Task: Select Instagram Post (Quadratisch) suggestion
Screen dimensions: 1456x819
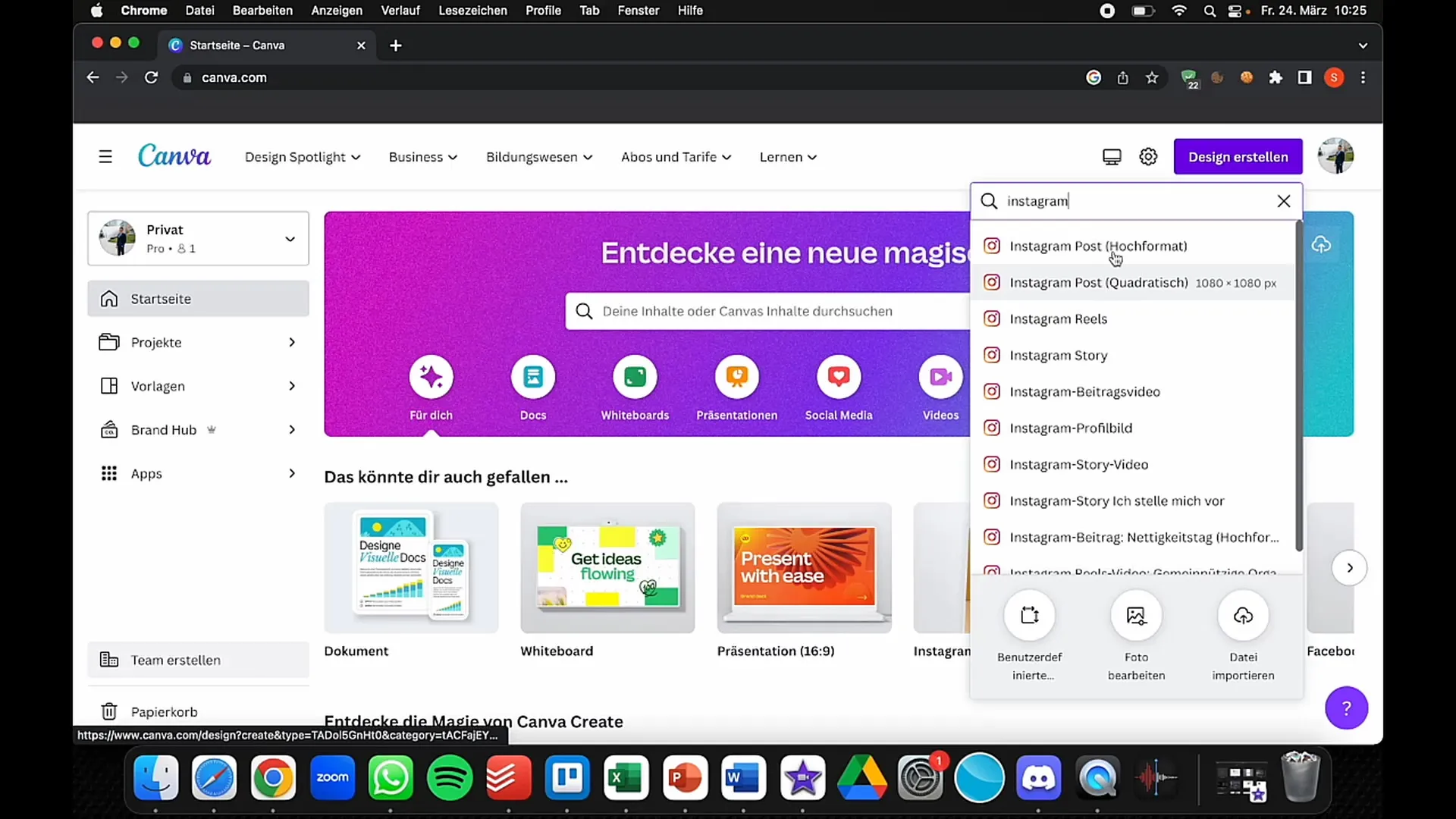Action: (x=1132, y=282)
